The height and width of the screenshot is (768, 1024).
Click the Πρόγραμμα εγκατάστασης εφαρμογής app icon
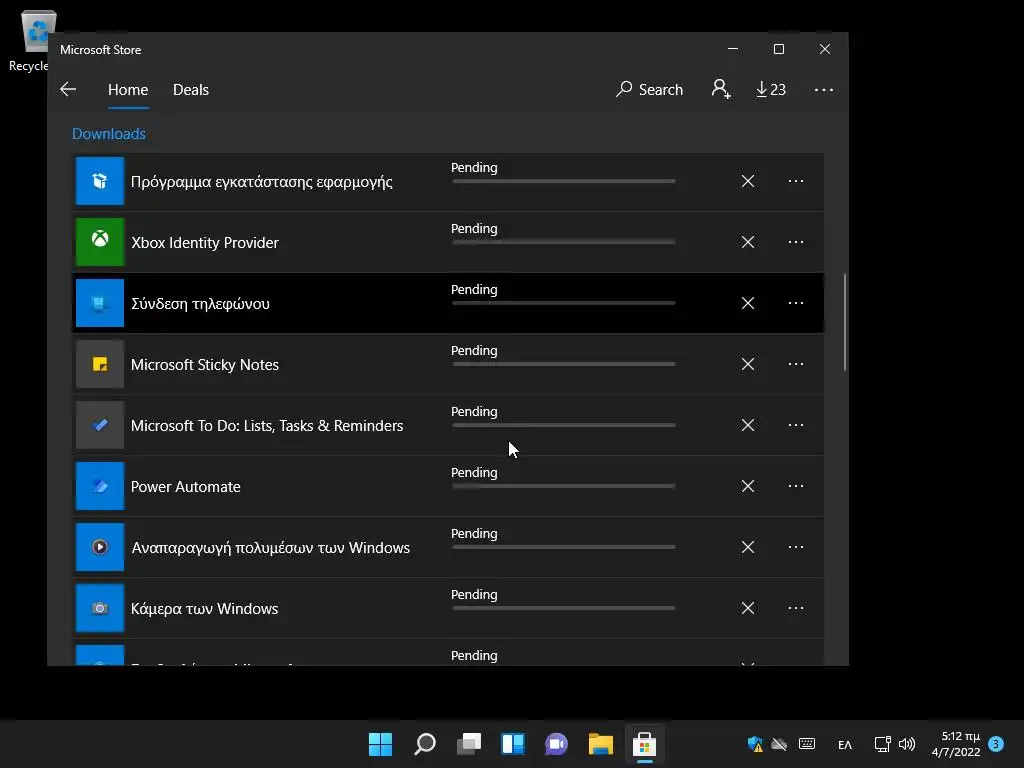pos(100,181)
